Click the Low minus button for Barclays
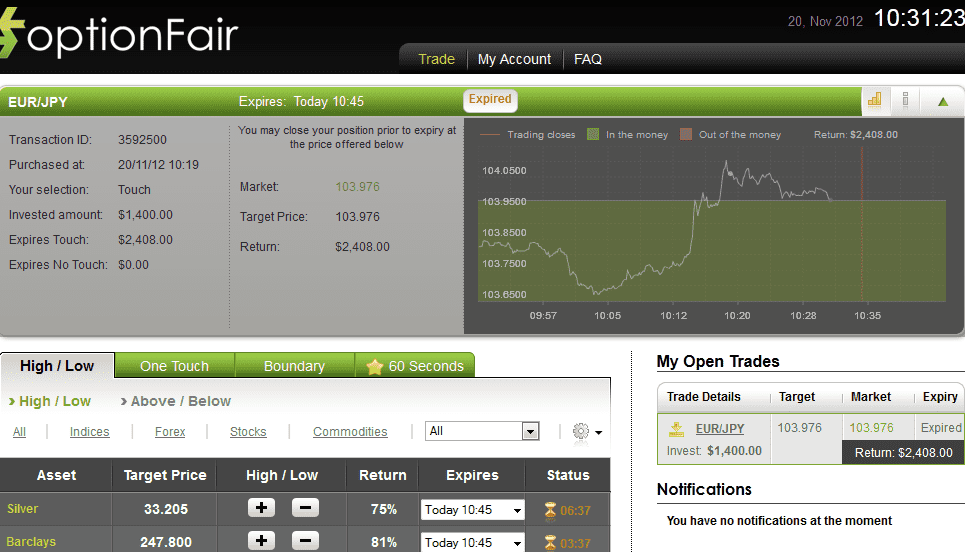The height and width of the screenshot is (552, 965). coord(305,540)
